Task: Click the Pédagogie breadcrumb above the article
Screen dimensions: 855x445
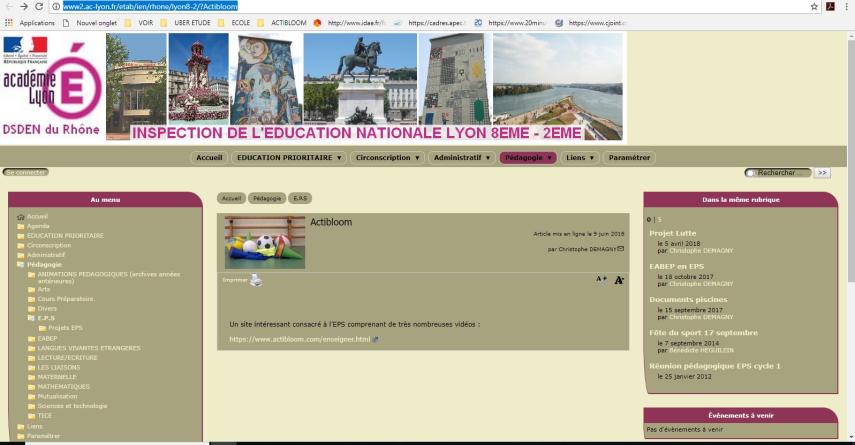Action: tap(265, 198)
